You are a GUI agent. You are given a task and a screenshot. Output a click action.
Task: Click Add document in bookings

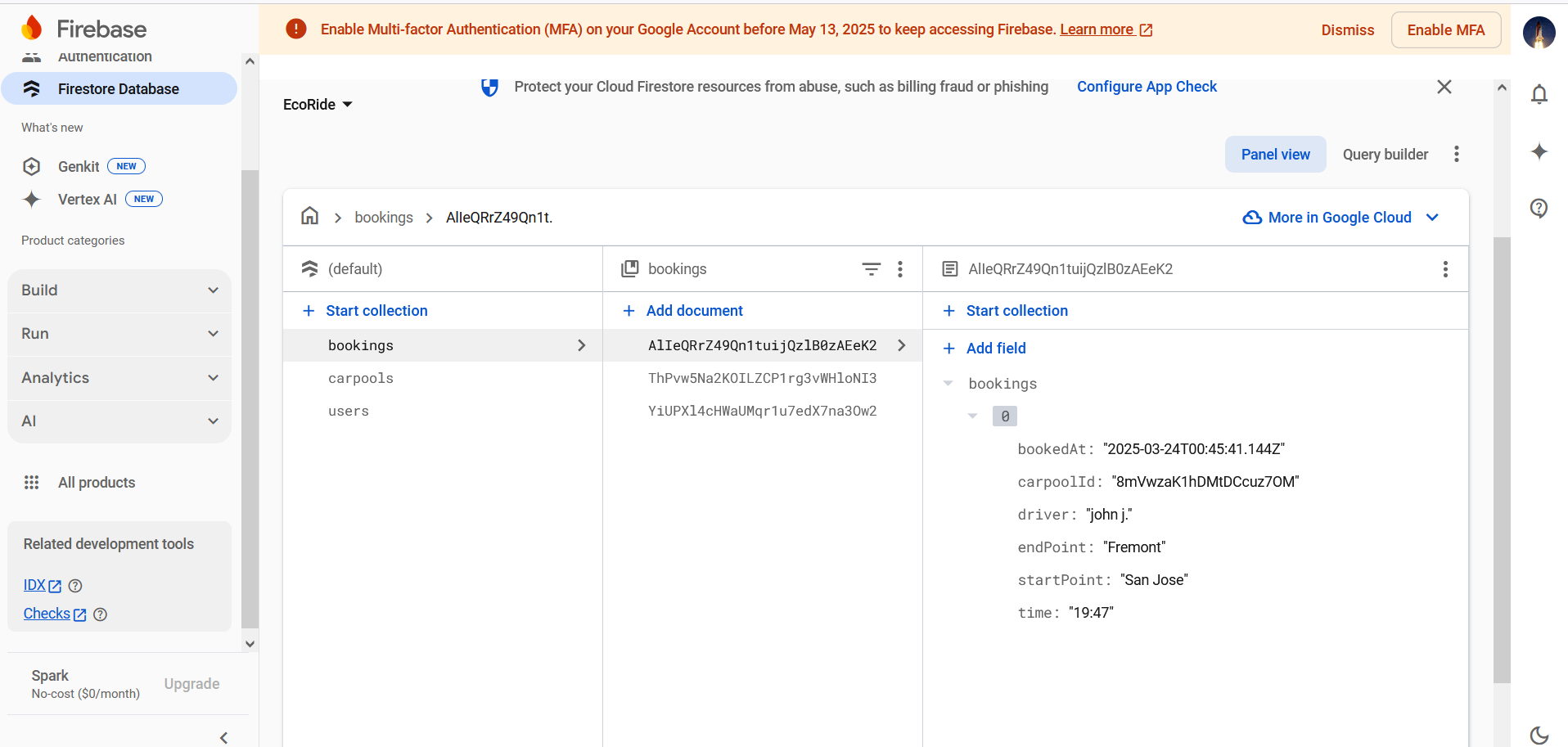point(683,311)
